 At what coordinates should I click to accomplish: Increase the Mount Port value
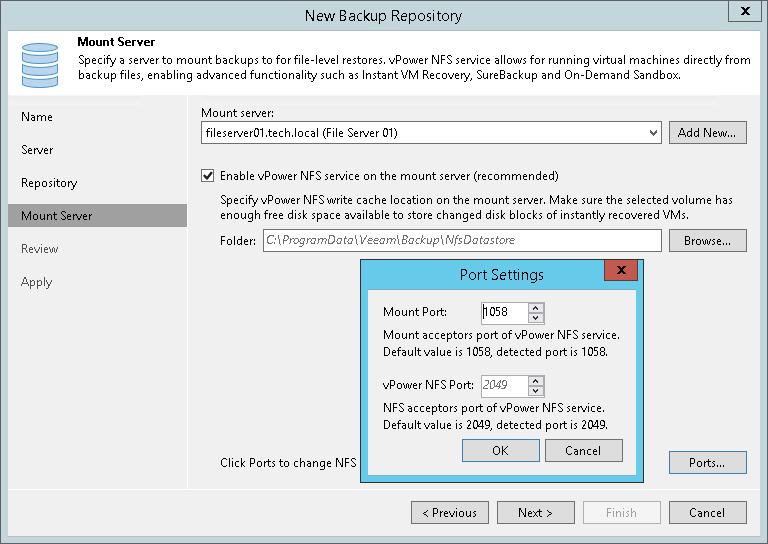point(536,307)
